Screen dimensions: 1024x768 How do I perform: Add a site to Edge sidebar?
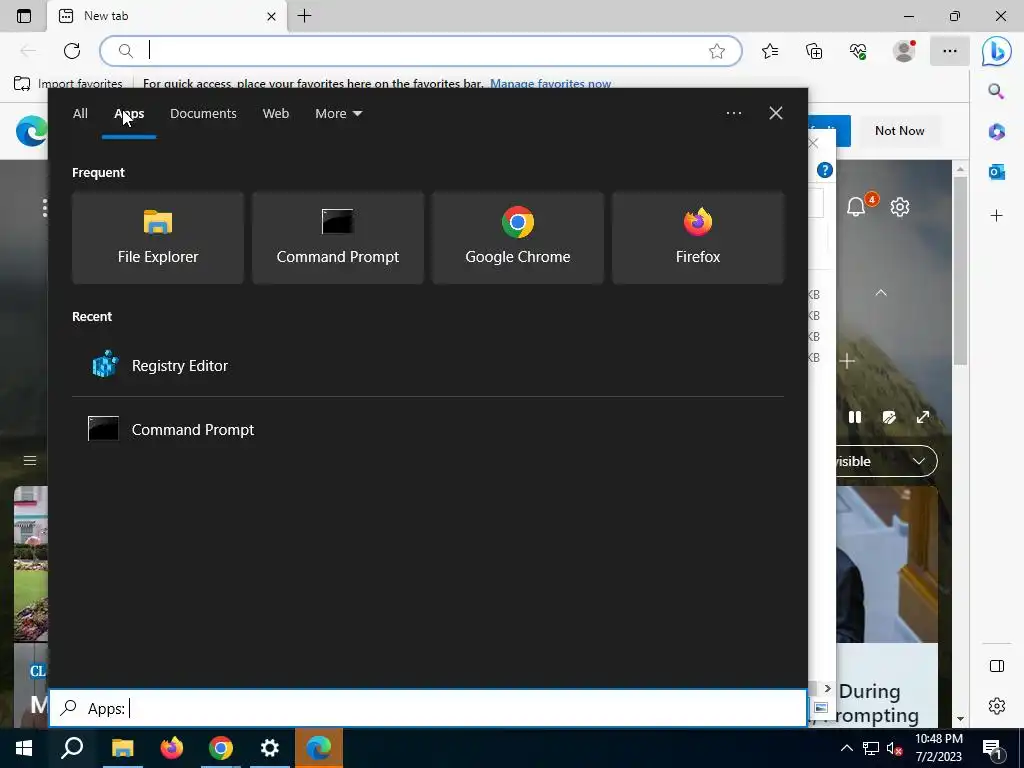(x=997, y=216)
